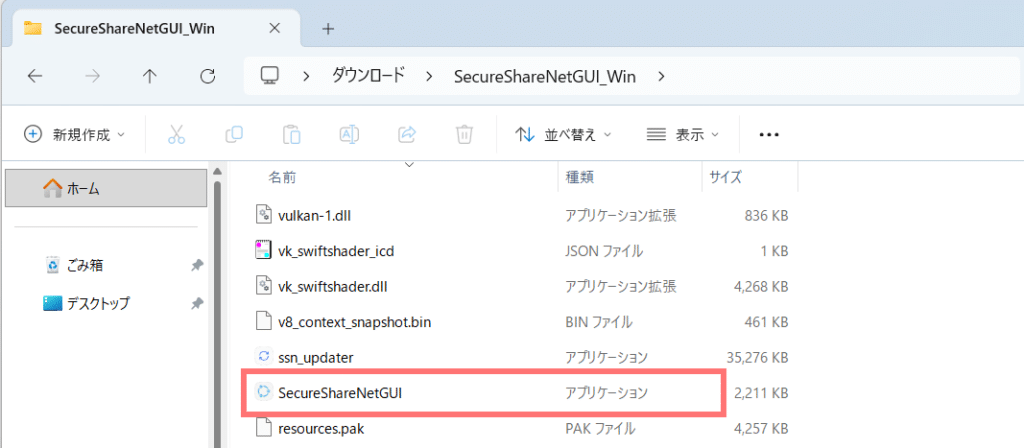Image resolution: width=1024 pixels, height=448 pixels.
Task: Click the Share icon in toolbar
Action: click(407, 134)
